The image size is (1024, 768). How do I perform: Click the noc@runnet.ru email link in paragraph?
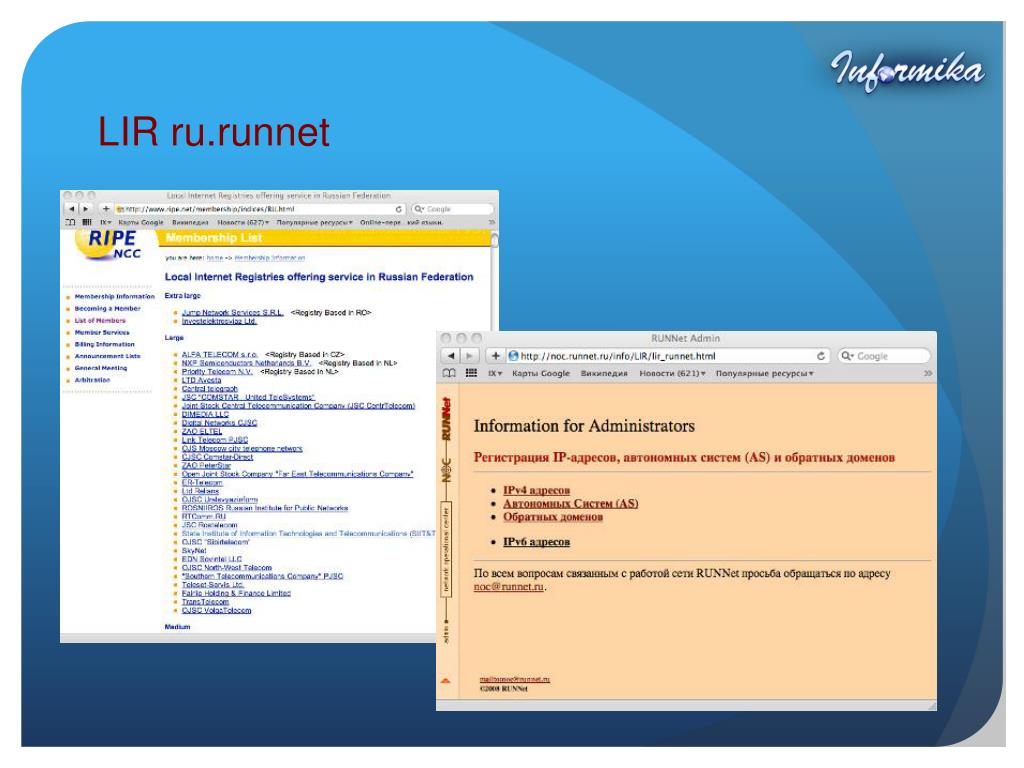point(508,586)
